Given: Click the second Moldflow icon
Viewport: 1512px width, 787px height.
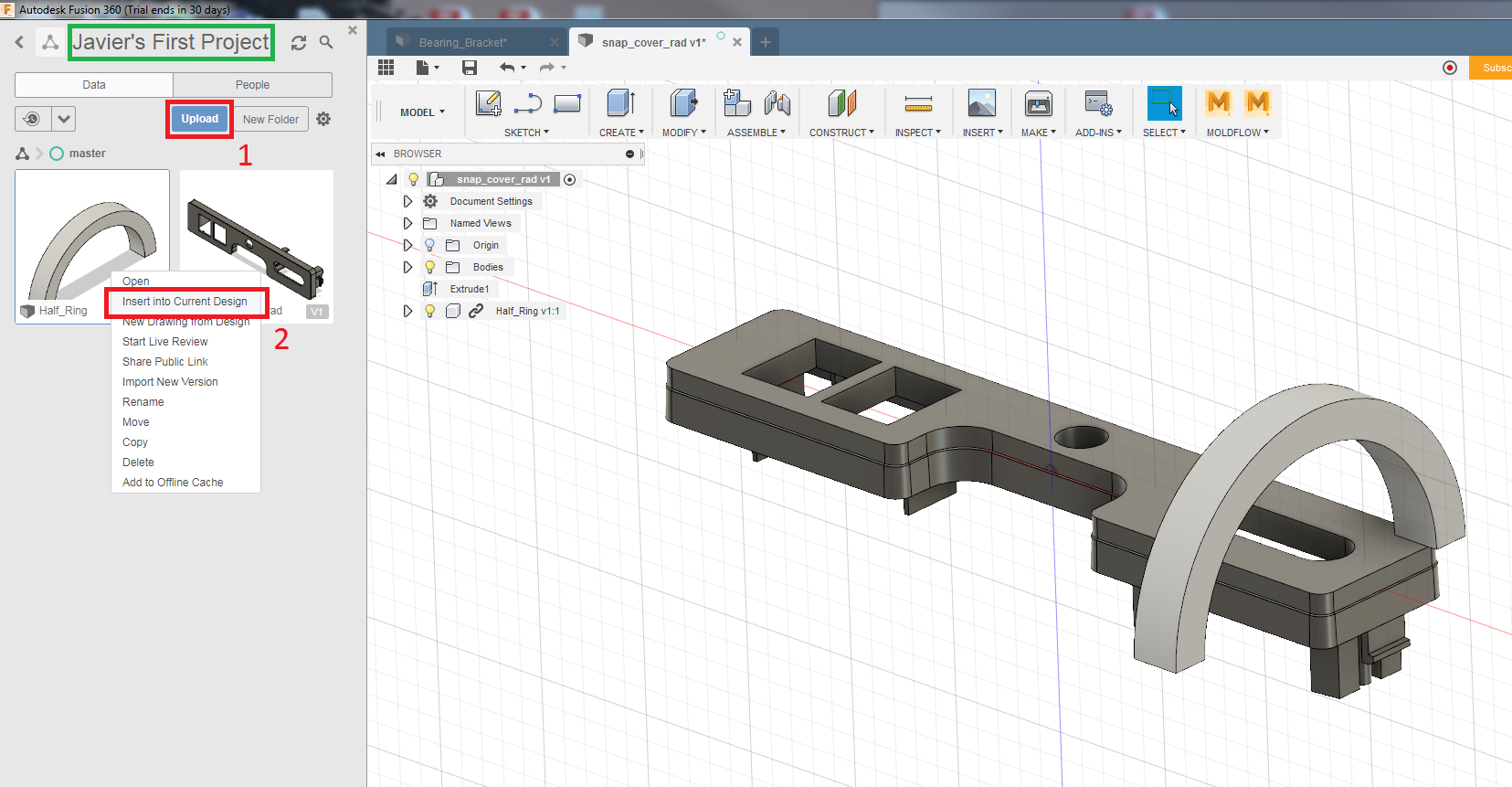Looking at the screenshot, I should point(1258,103).
